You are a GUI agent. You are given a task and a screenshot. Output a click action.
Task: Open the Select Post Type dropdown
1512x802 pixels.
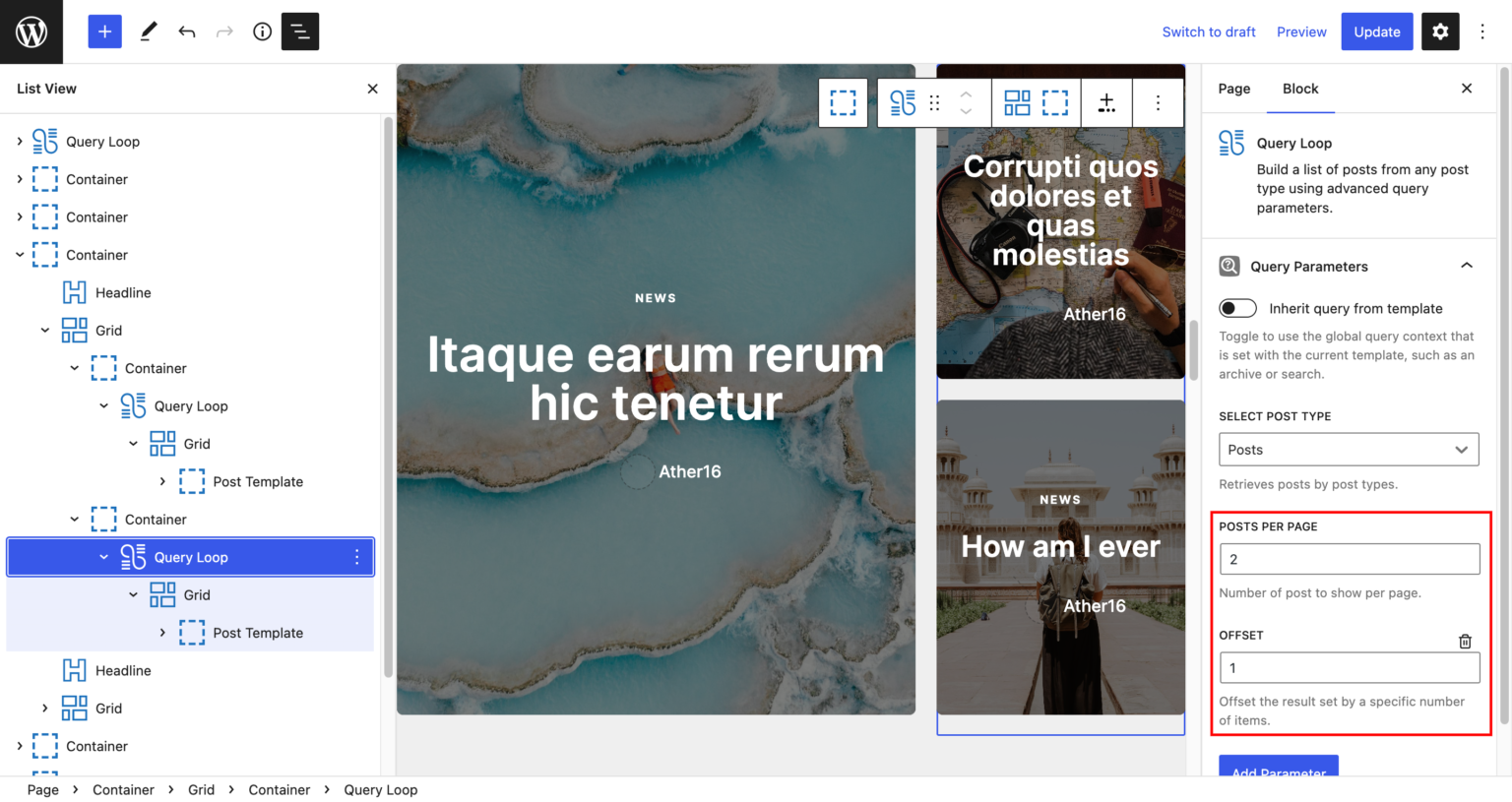pyautogui.click(x=1349, y=450)
